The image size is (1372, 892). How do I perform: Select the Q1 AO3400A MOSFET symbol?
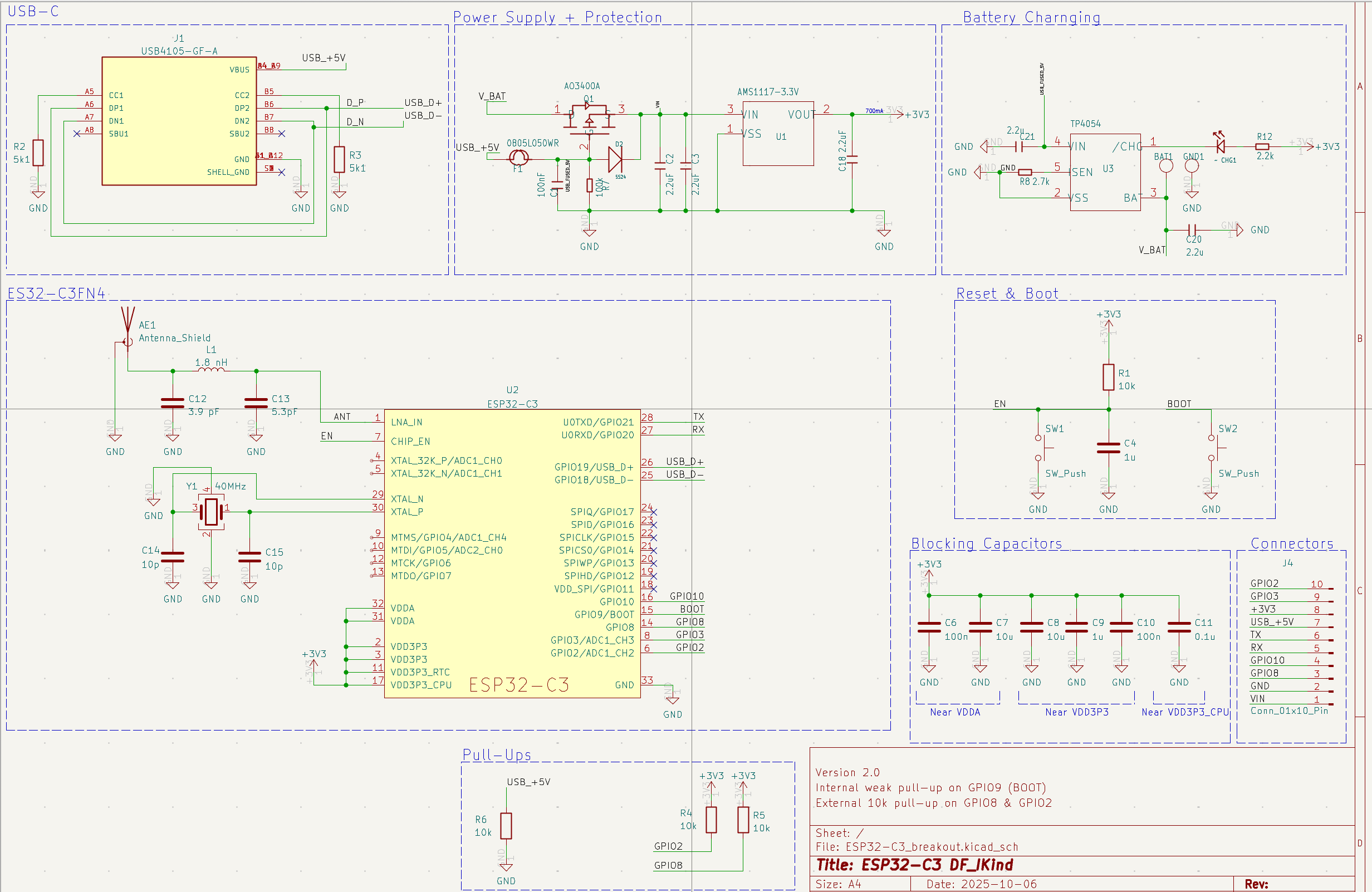(589, 118)
